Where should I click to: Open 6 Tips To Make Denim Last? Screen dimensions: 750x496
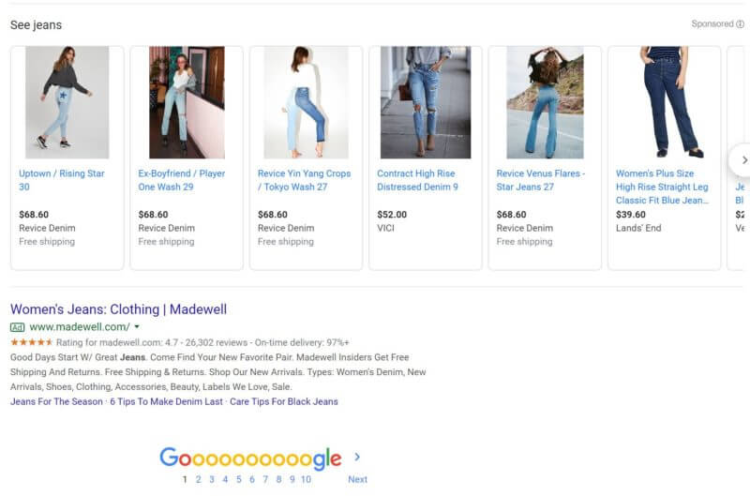click(x=166, y=402)
